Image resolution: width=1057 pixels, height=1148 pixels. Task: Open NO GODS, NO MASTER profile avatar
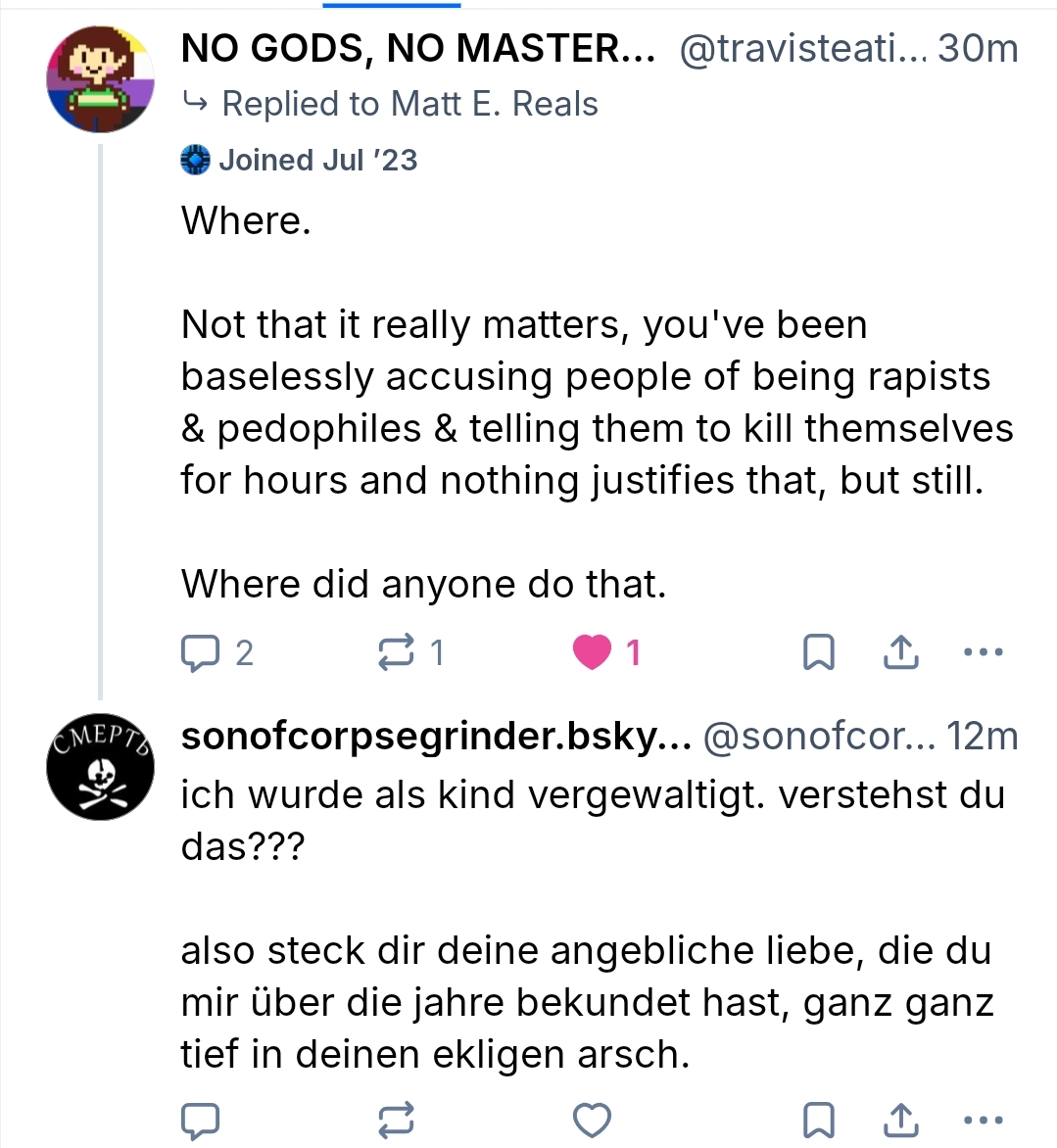100,79
